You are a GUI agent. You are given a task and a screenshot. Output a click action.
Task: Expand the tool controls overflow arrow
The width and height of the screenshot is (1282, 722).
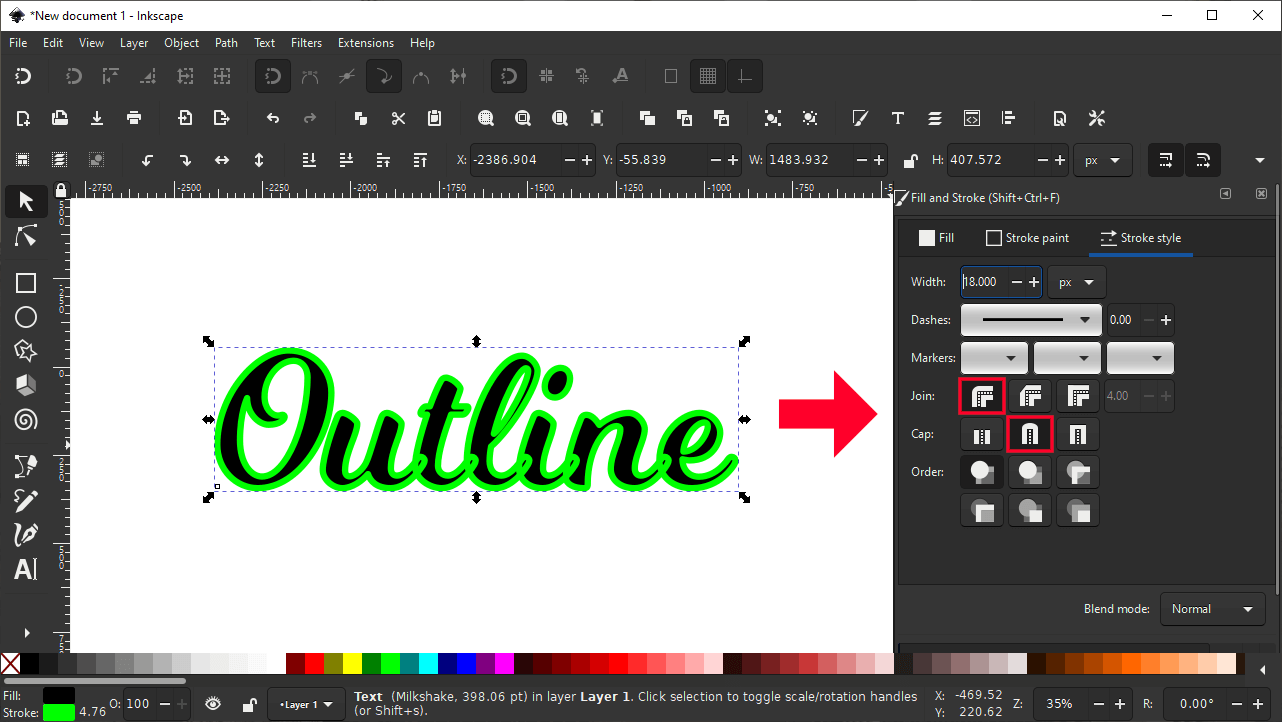point(1260,160)
